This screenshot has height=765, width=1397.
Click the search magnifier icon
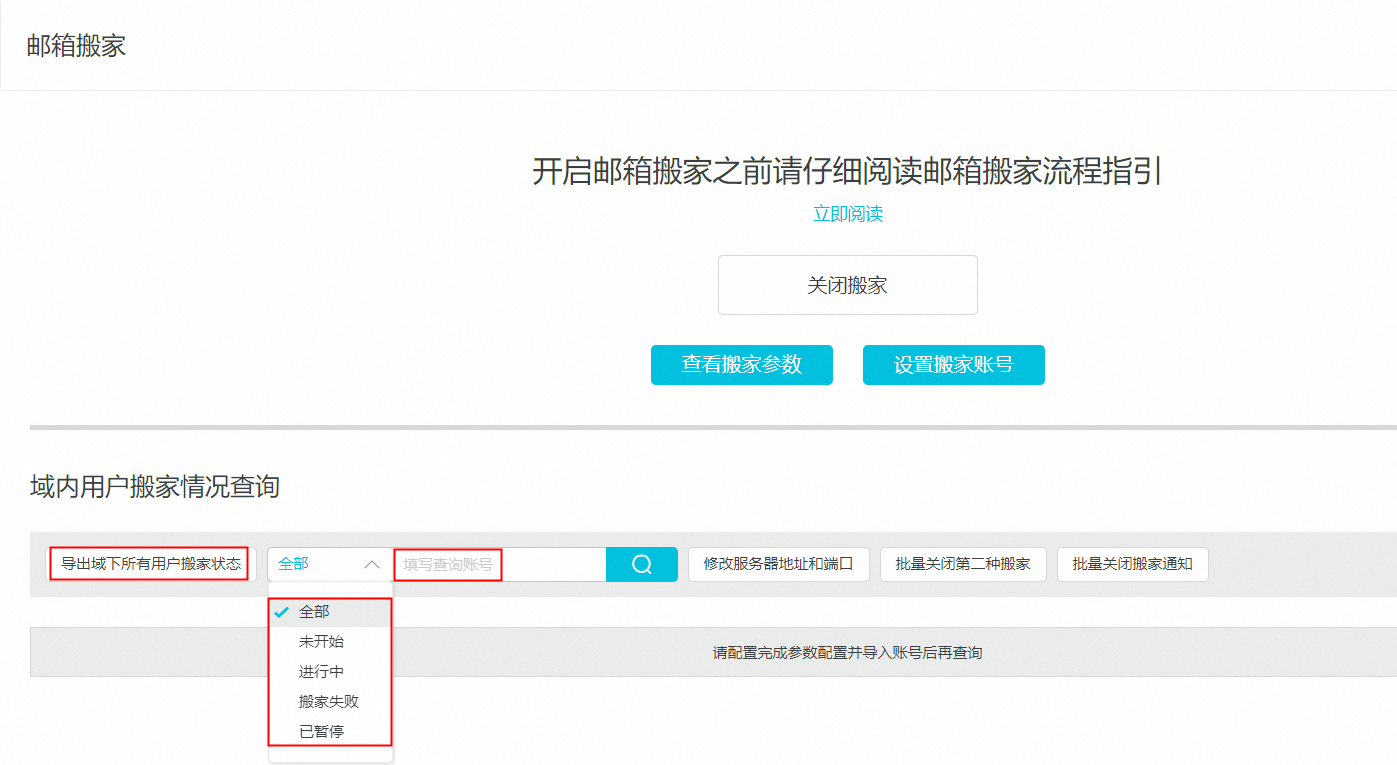(x=641, y=564)
